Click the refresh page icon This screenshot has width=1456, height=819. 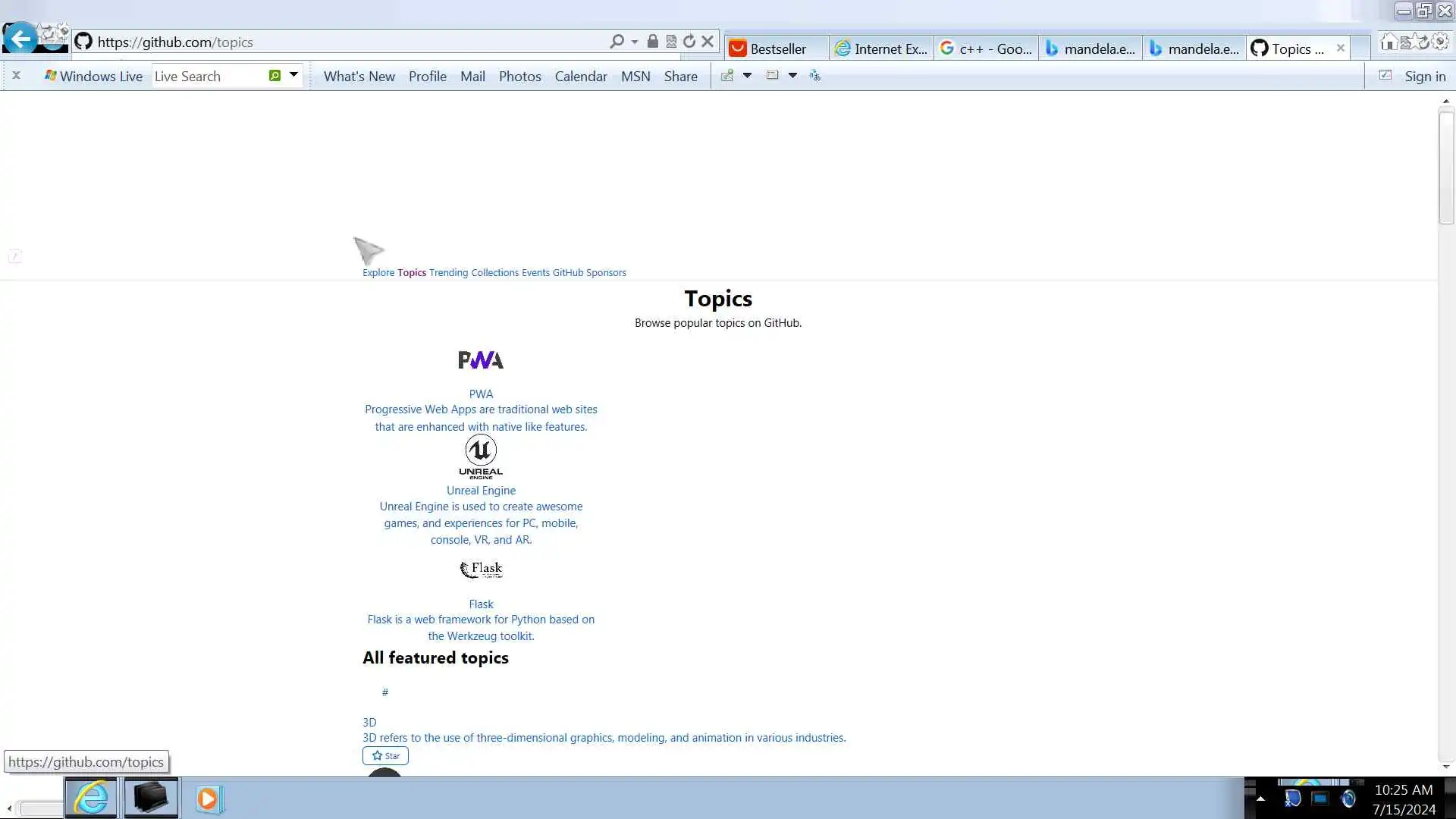tap(689, 42)
